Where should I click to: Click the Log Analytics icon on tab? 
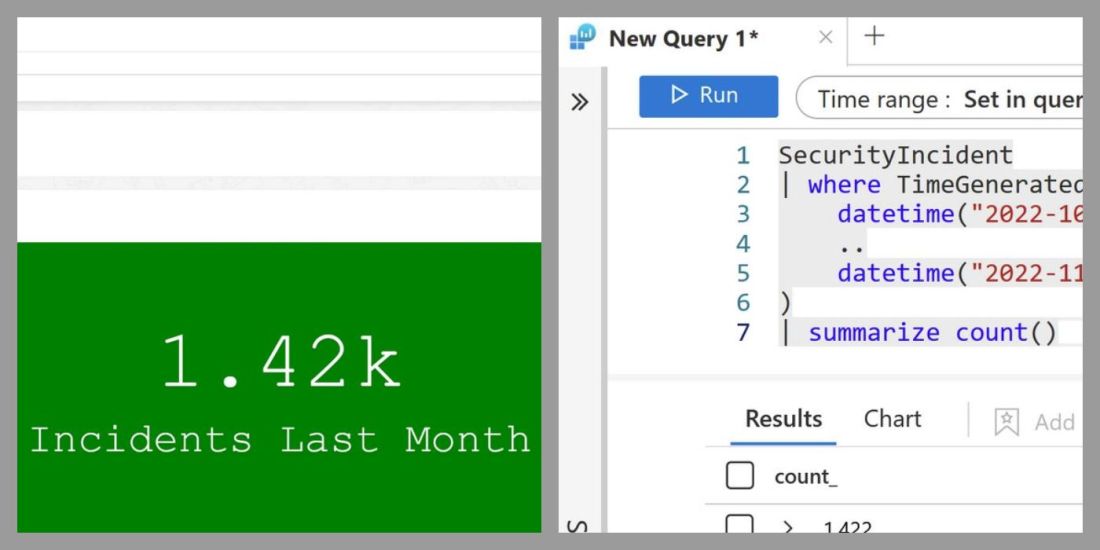pos(582,36)
